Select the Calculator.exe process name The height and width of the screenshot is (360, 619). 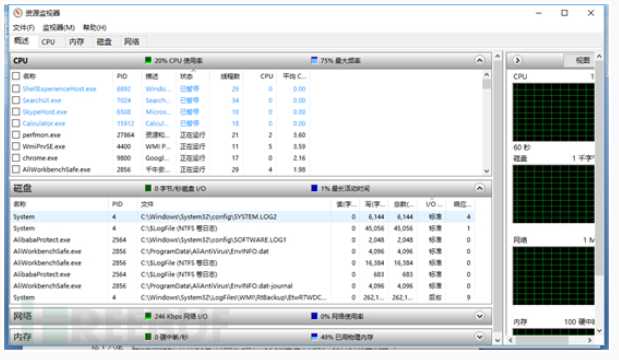click(x=44, y=123)
